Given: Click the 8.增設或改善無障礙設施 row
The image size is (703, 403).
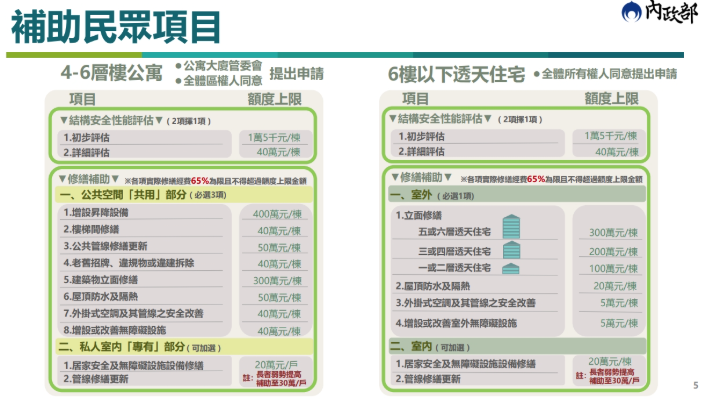Looking at the screenshot, I should coord(115,330).
